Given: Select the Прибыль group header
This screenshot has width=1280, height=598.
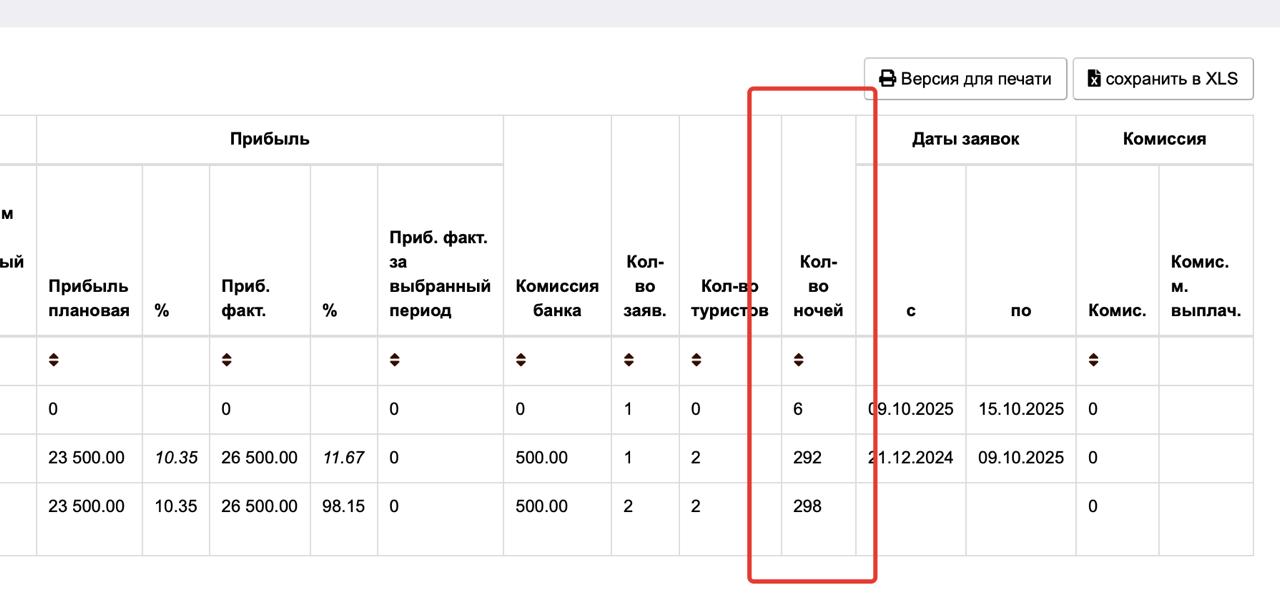Looking at the screenshot, I should point(270,139).
